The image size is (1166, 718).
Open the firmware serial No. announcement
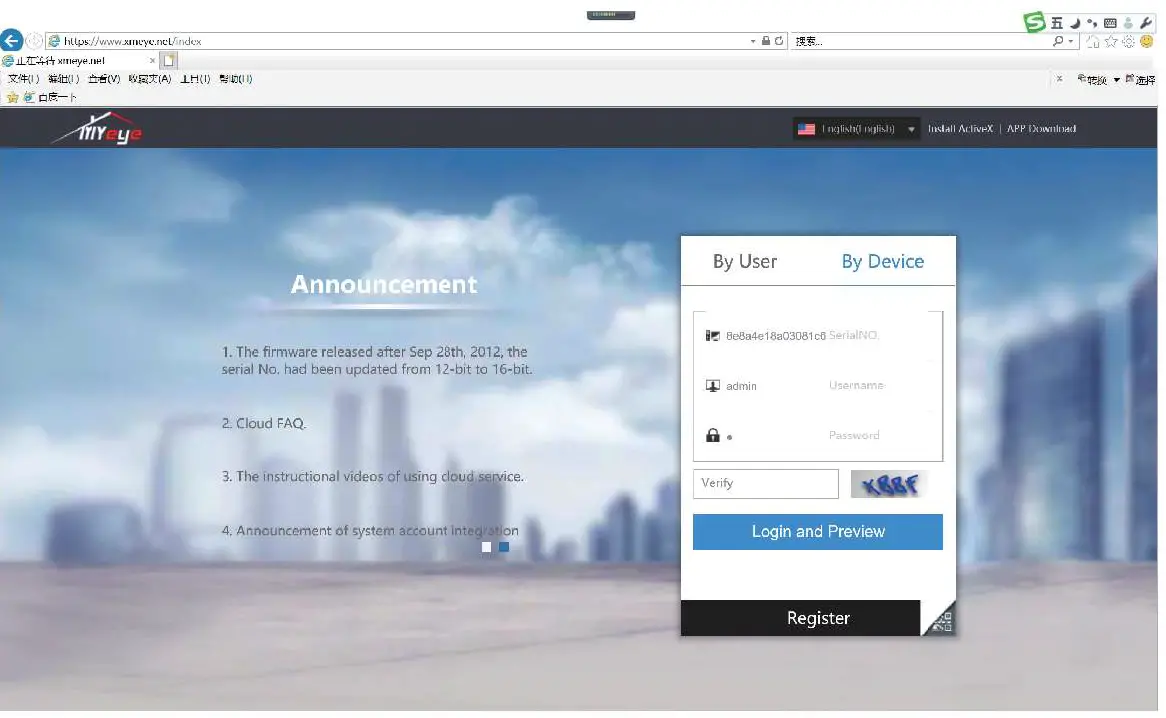click(x=377, y=360)
